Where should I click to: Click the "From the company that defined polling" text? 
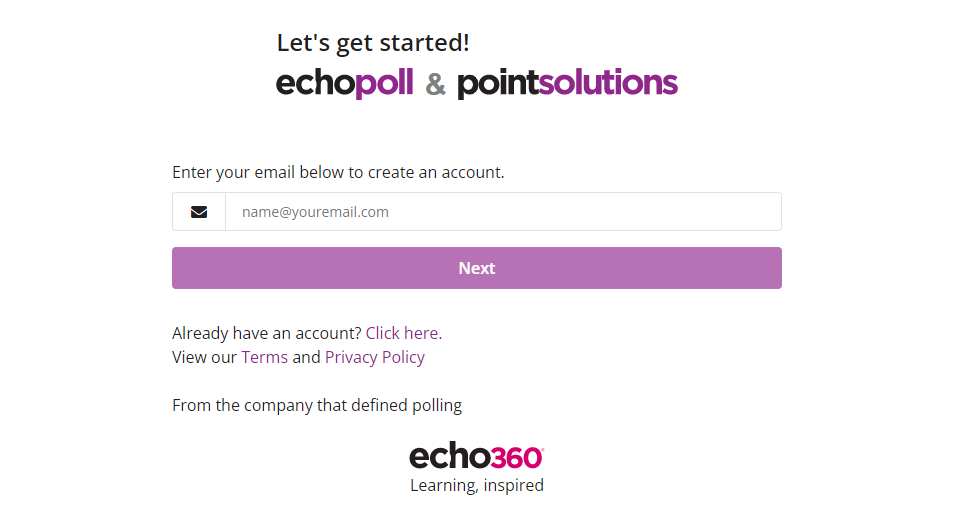(317, 405)
